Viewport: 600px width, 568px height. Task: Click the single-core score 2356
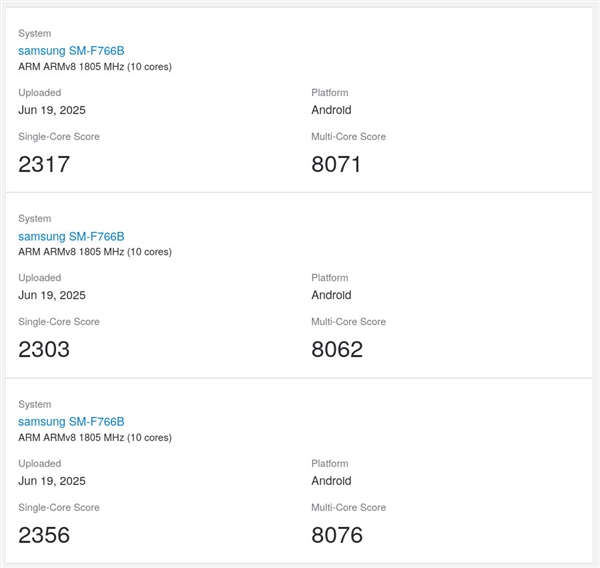pyautogui.click(x=44, y=535)
